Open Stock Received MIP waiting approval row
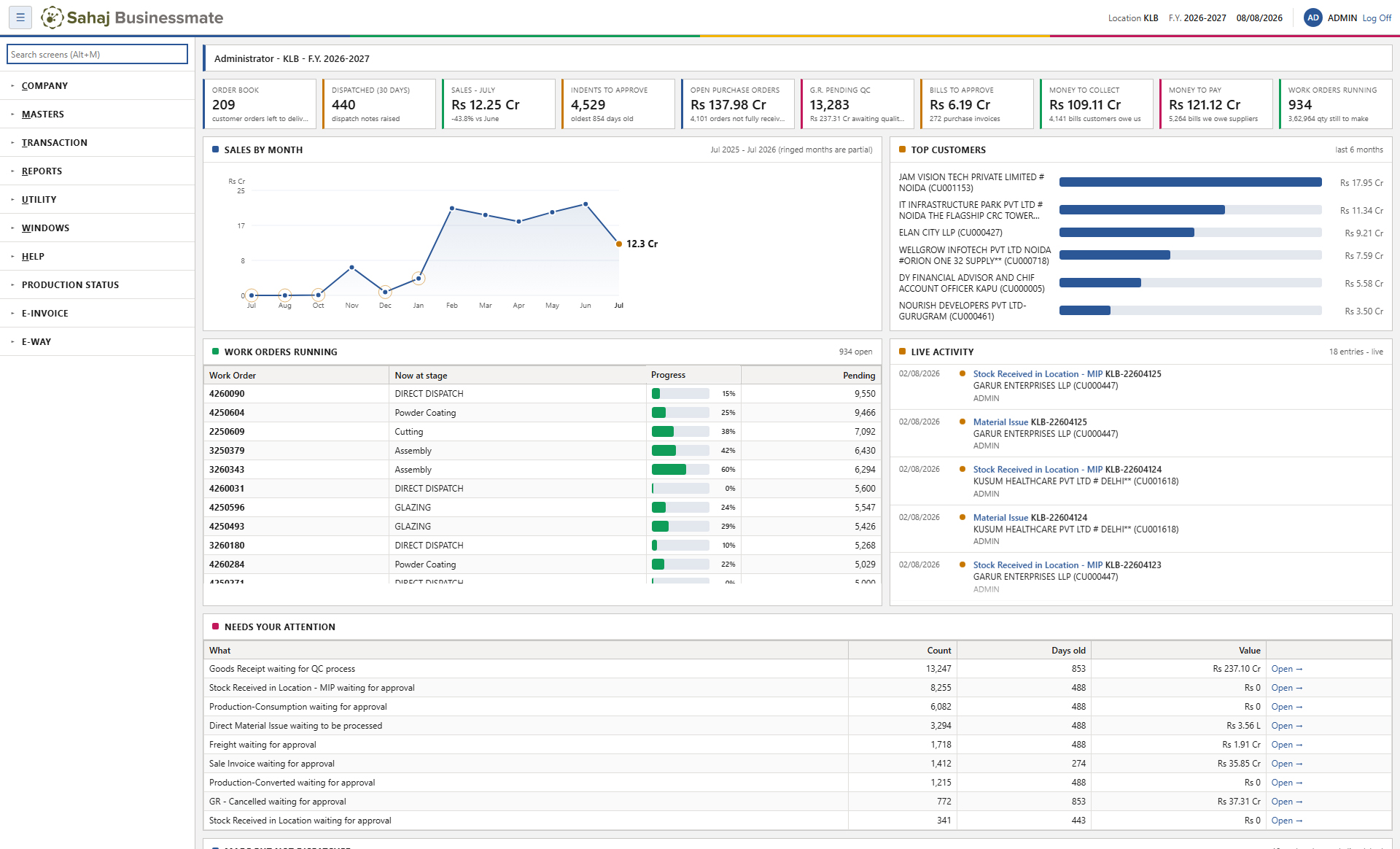This screenshot has height=849, width=1400. [x=797, y=688]
